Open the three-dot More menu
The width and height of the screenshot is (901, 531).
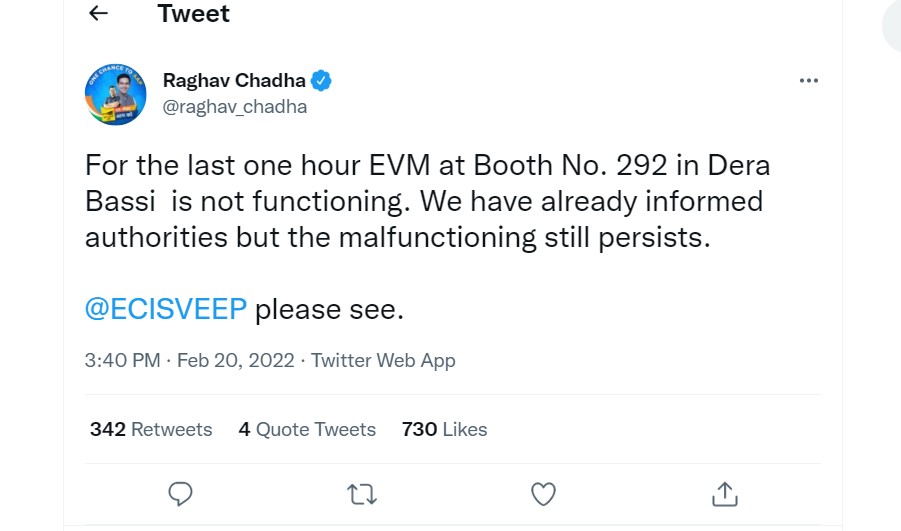(x=808, y=81)
